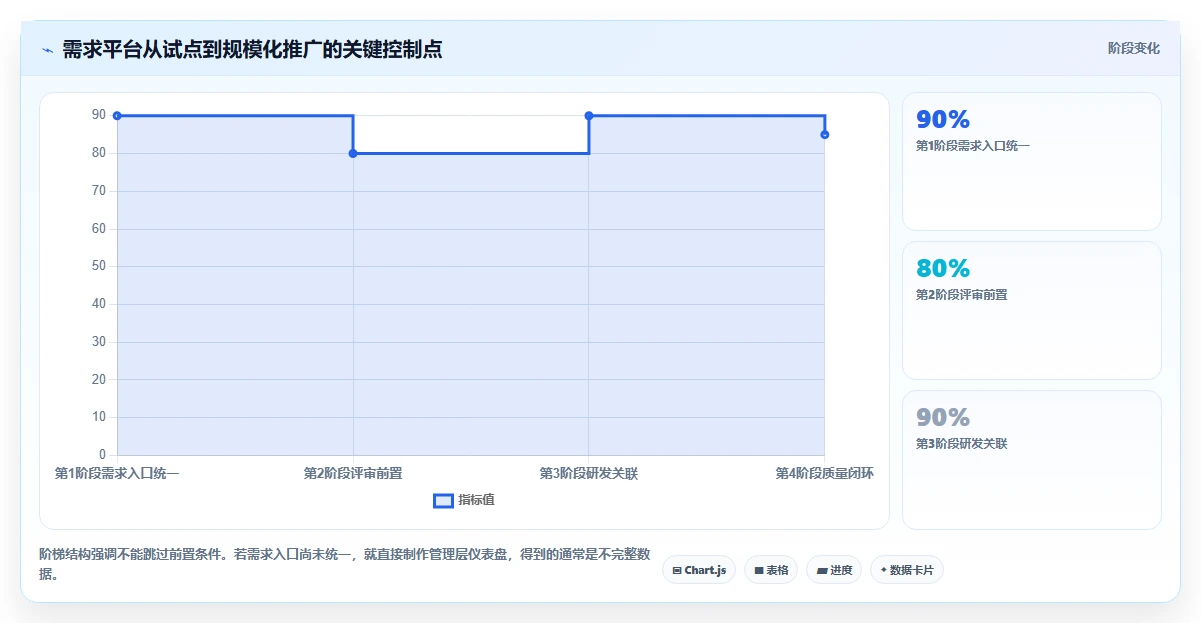This screenshot has width=1201, height=623.
Task: Click x-axis label 第3阶段研发关联
Action: pos(589,473)
